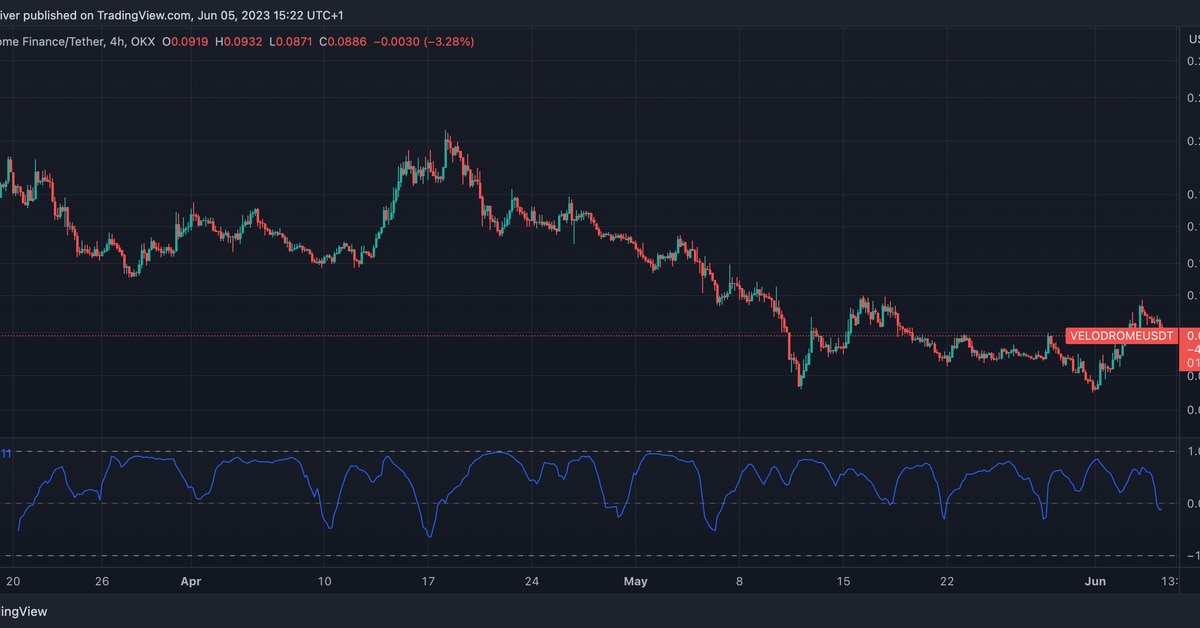Screen dimensions: 1200x628
Task: Click the indicator scale value 0.0
Action: pyautogui.click(x=1192, y=504)
